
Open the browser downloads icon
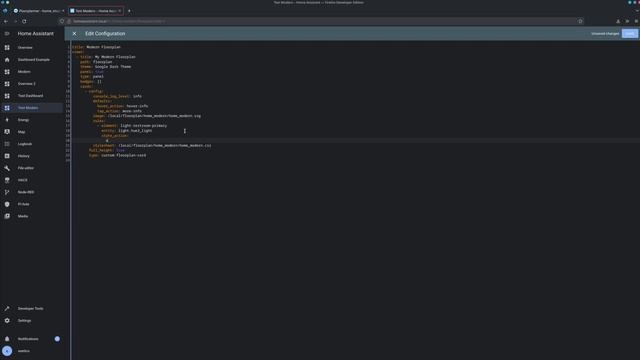tap(618, 21)
